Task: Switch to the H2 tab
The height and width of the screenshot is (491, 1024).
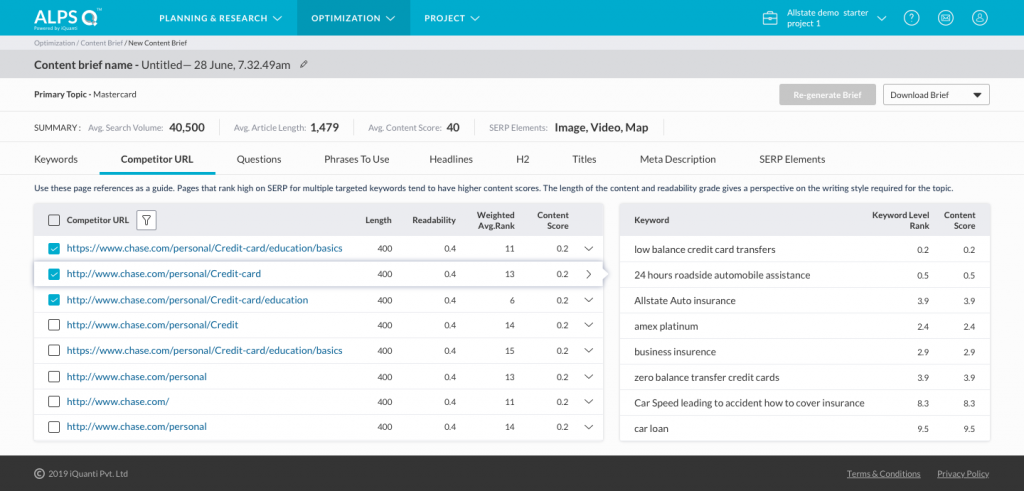Action: tap(522, 159)
